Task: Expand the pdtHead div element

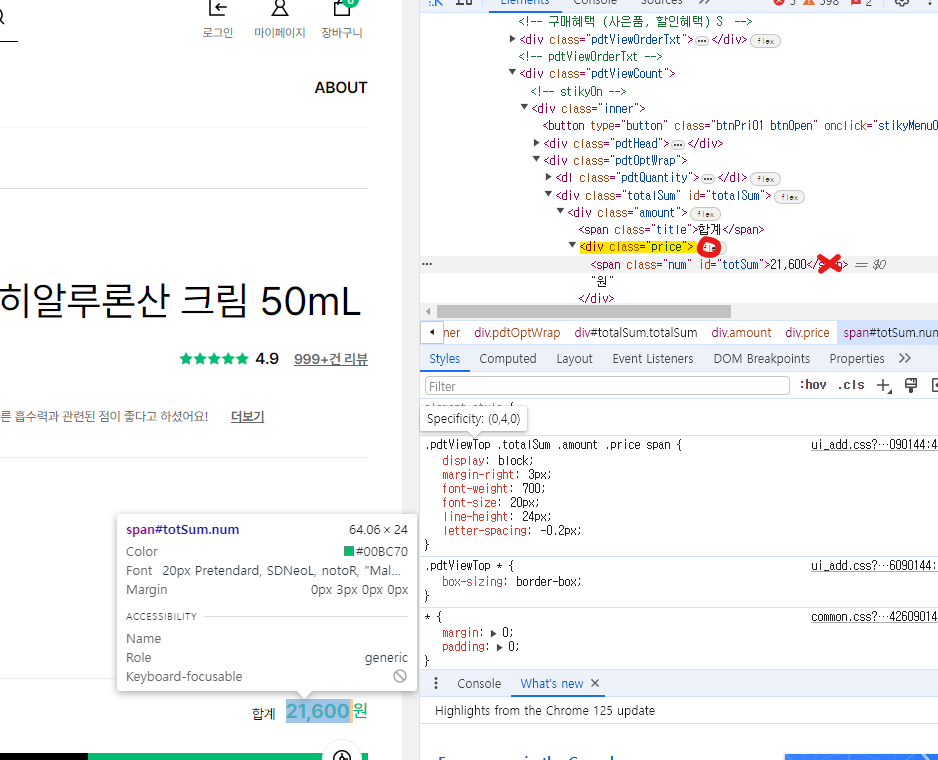Action: tap(537, 143)
